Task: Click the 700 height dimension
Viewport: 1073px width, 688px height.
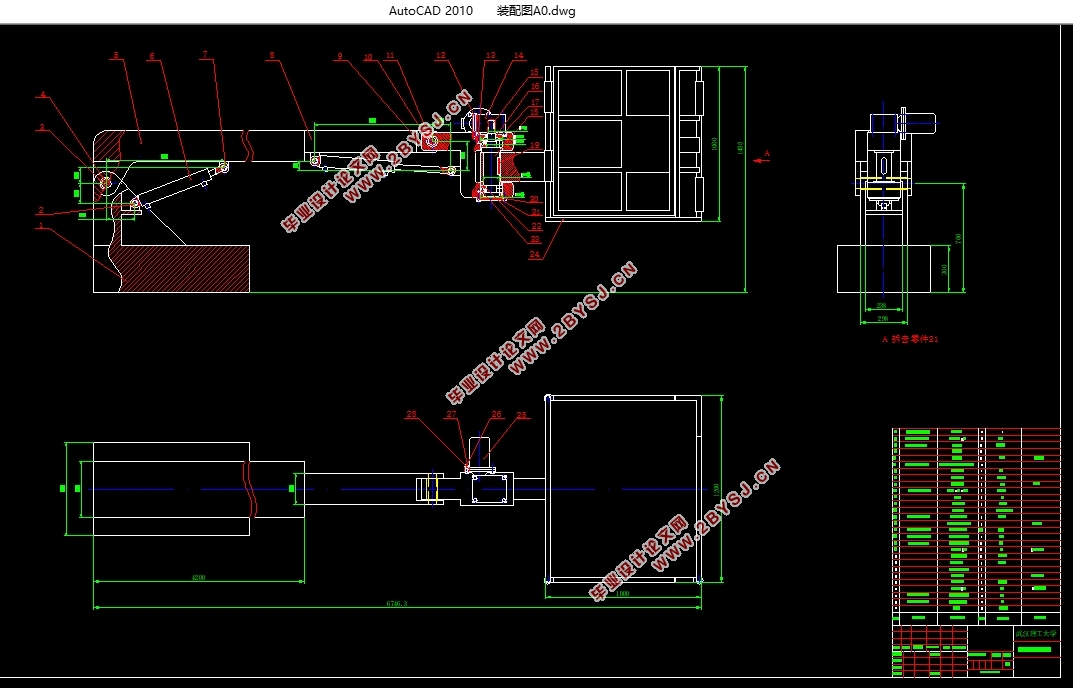Action: point(958,238)
